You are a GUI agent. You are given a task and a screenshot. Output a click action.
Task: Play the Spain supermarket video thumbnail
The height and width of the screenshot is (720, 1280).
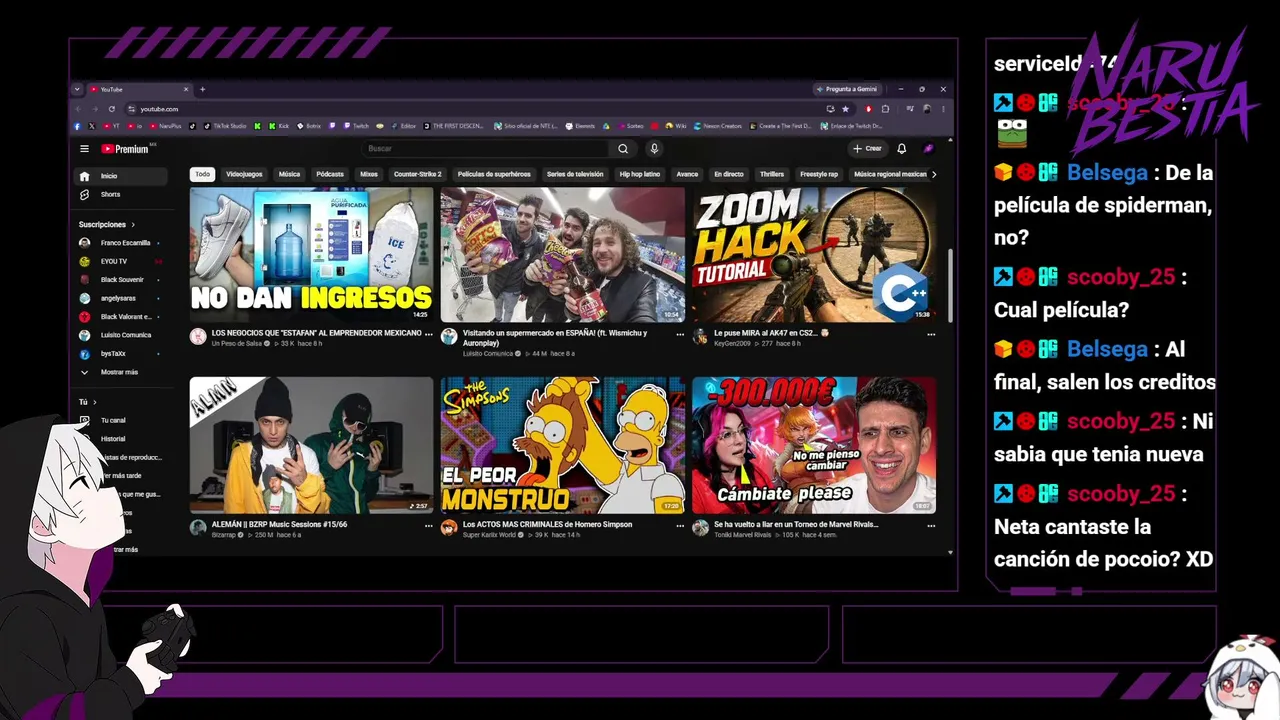click(563, 254)
